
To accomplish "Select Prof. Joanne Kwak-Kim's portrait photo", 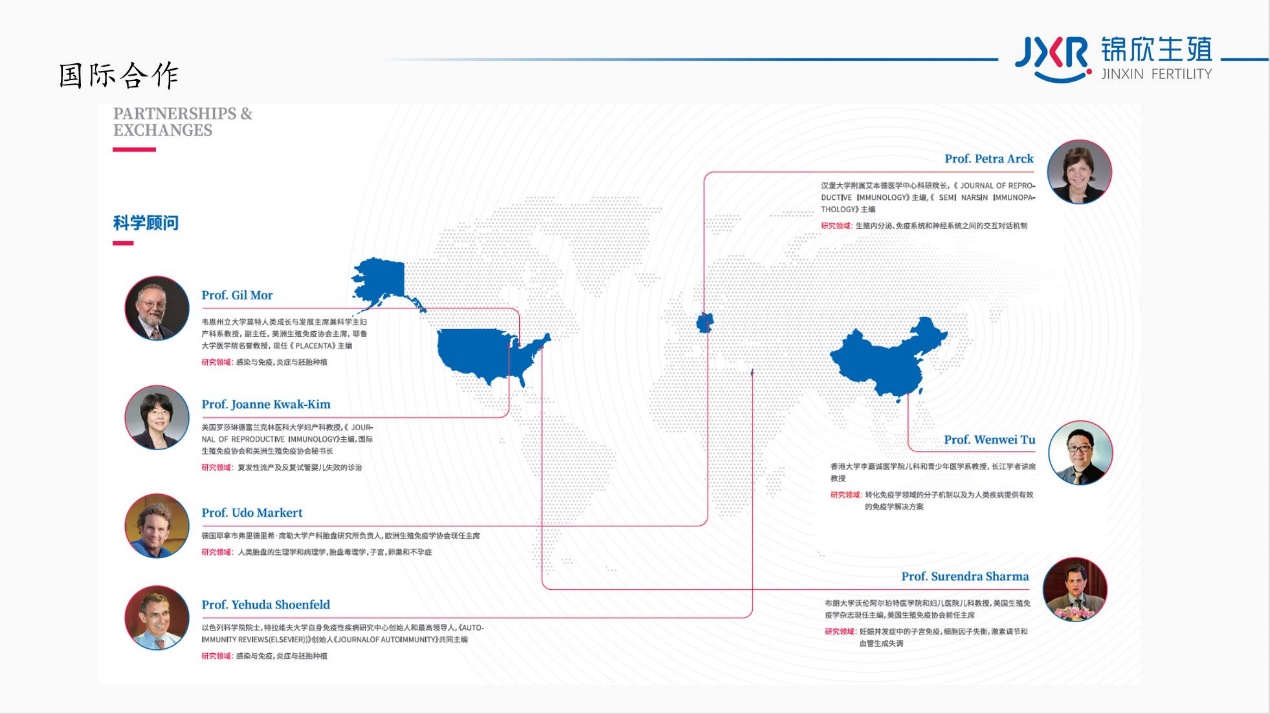I will [157, 417].
